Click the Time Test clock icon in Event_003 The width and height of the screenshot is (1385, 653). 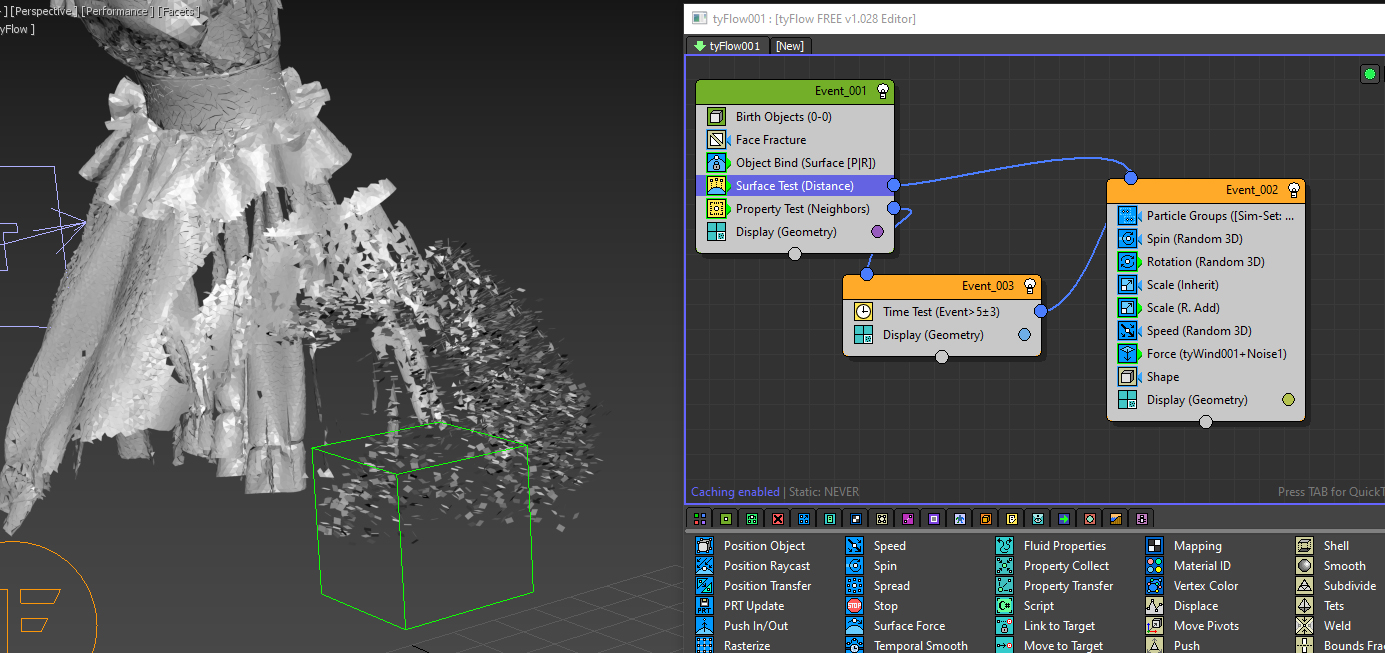tap(863, 312)
